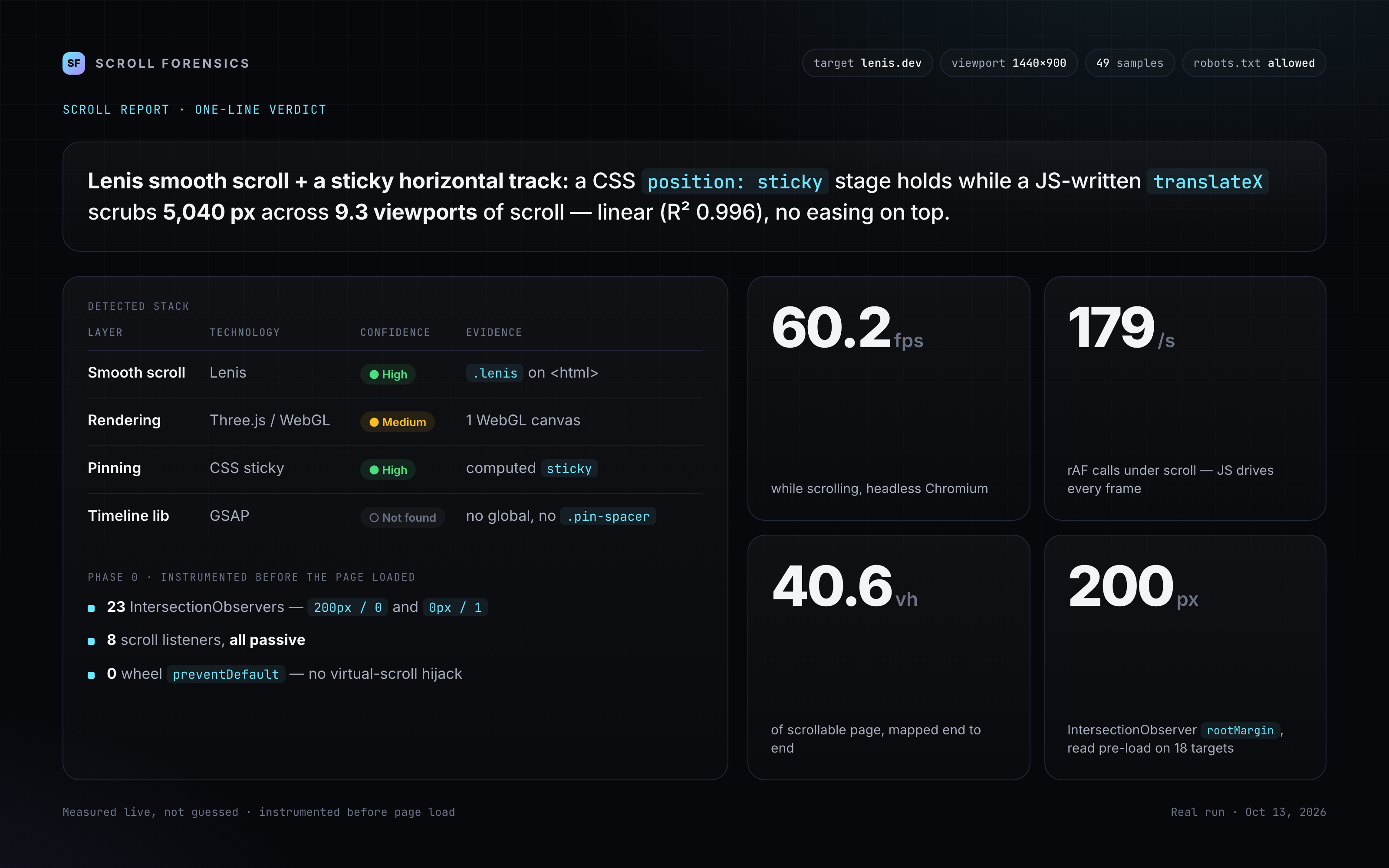1389x868 pixels.
Task: Click the CONFIDENCE column header
Action: pyautogui.click(x=395, y=332)
